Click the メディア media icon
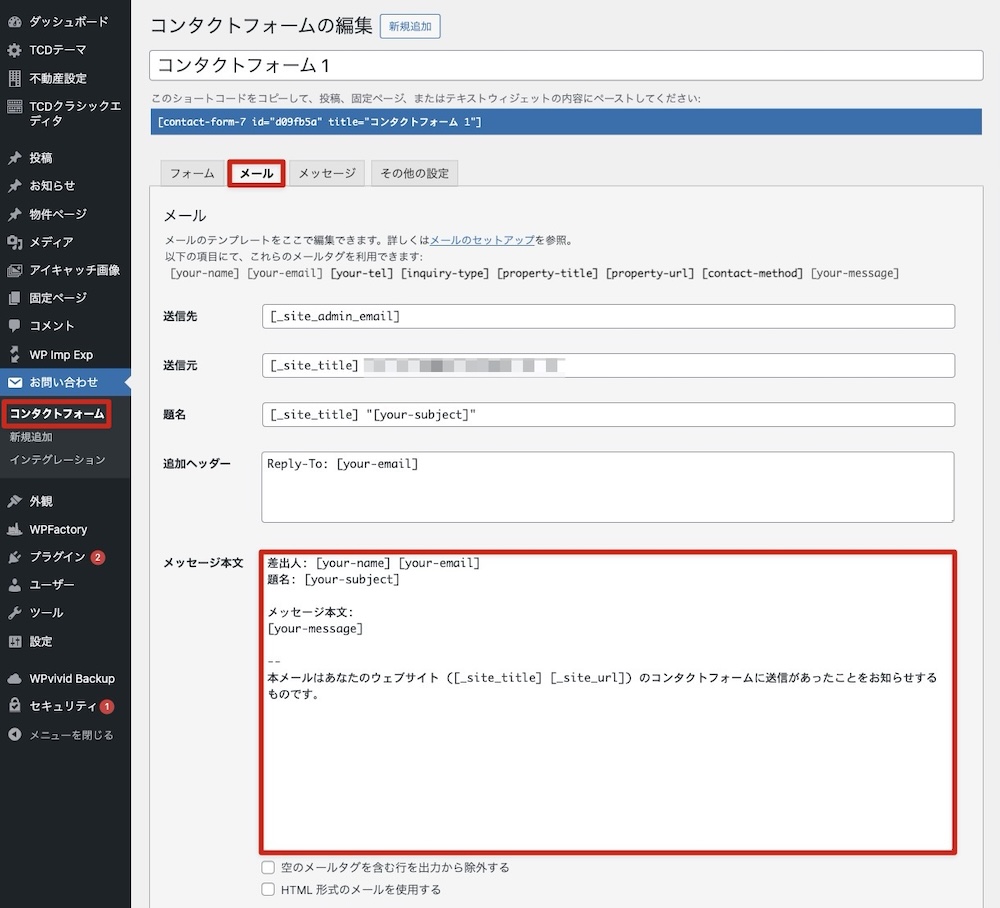1000x908 pixels. [15, 242]
